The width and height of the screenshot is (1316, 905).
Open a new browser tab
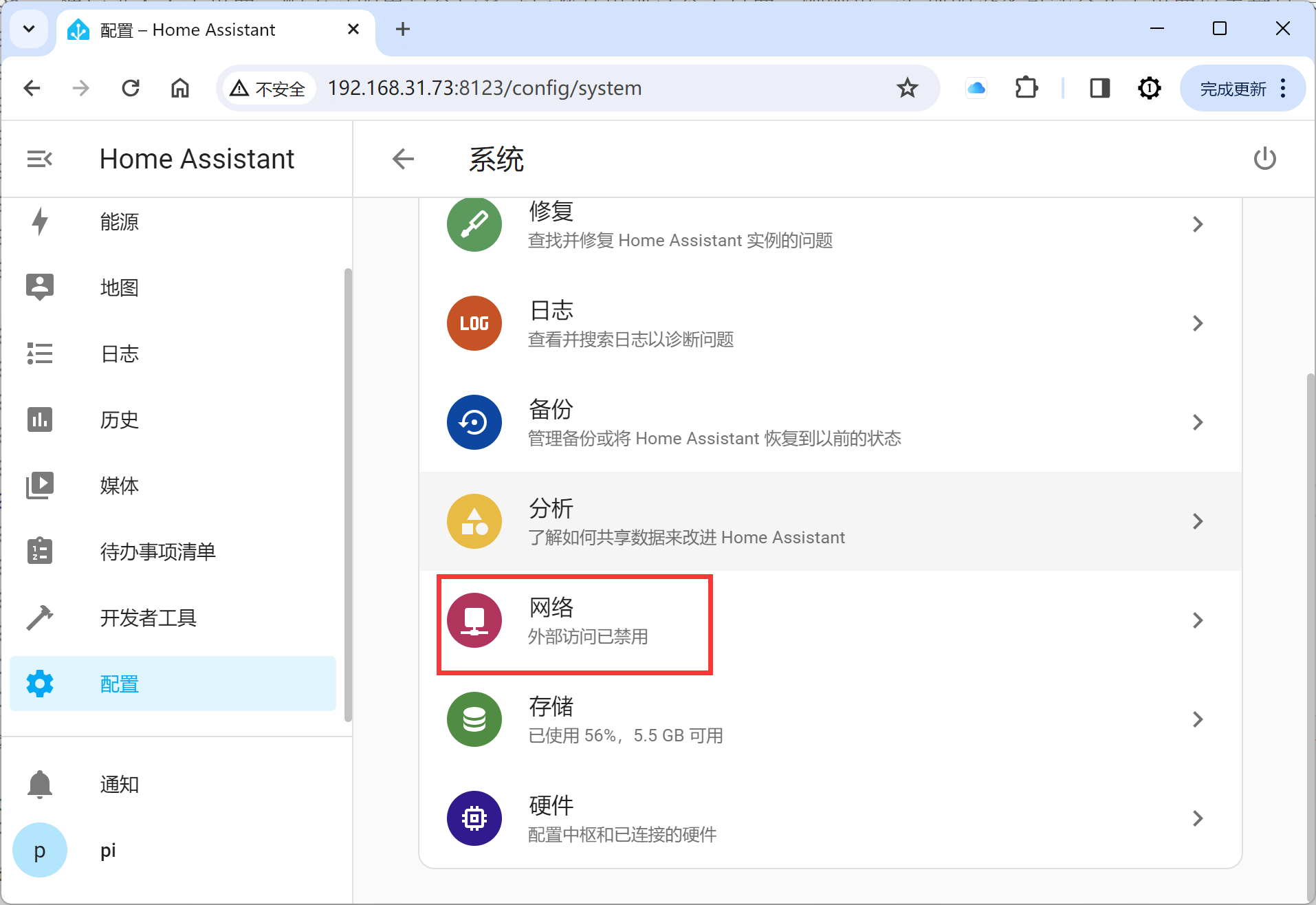[x=403, y=29]
